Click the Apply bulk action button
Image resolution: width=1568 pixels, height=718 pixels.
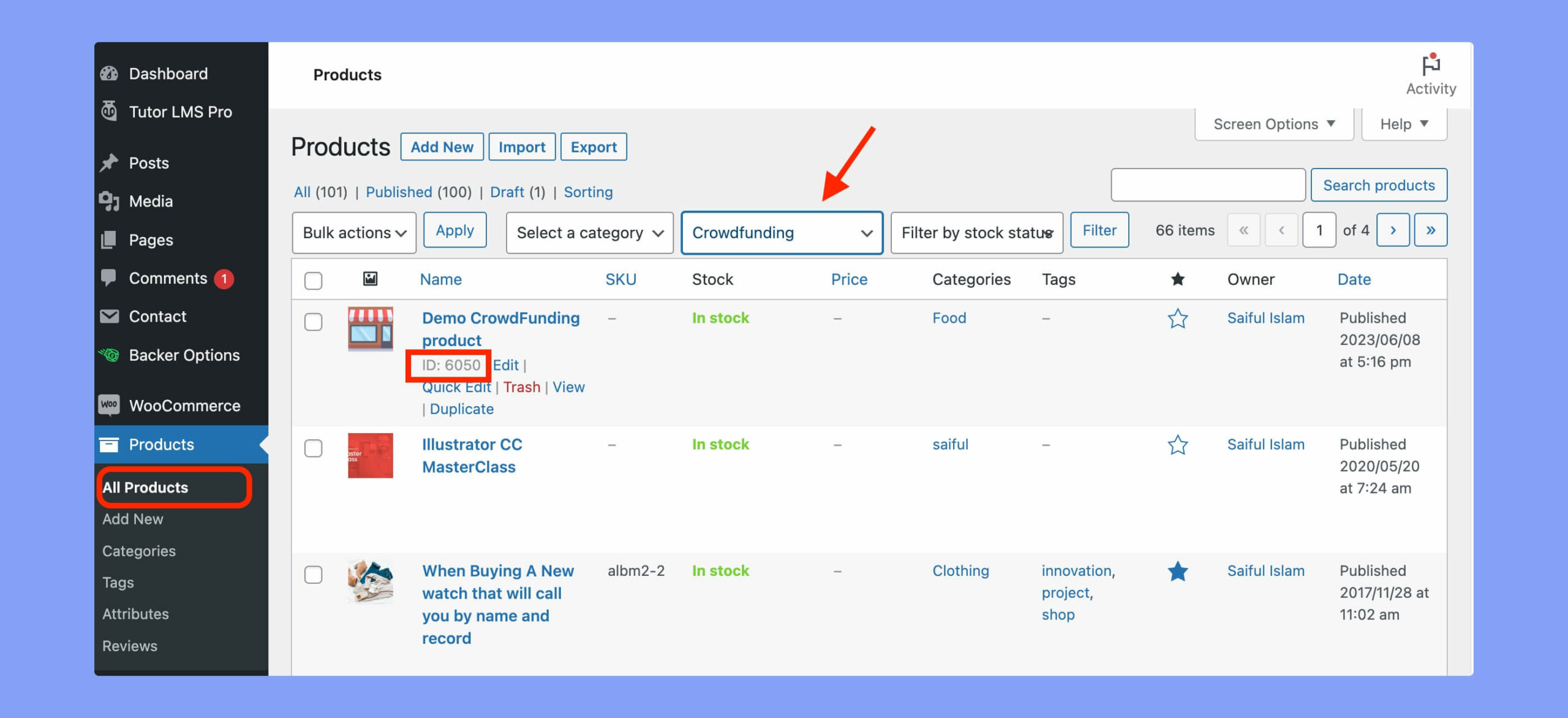point(455,230)
